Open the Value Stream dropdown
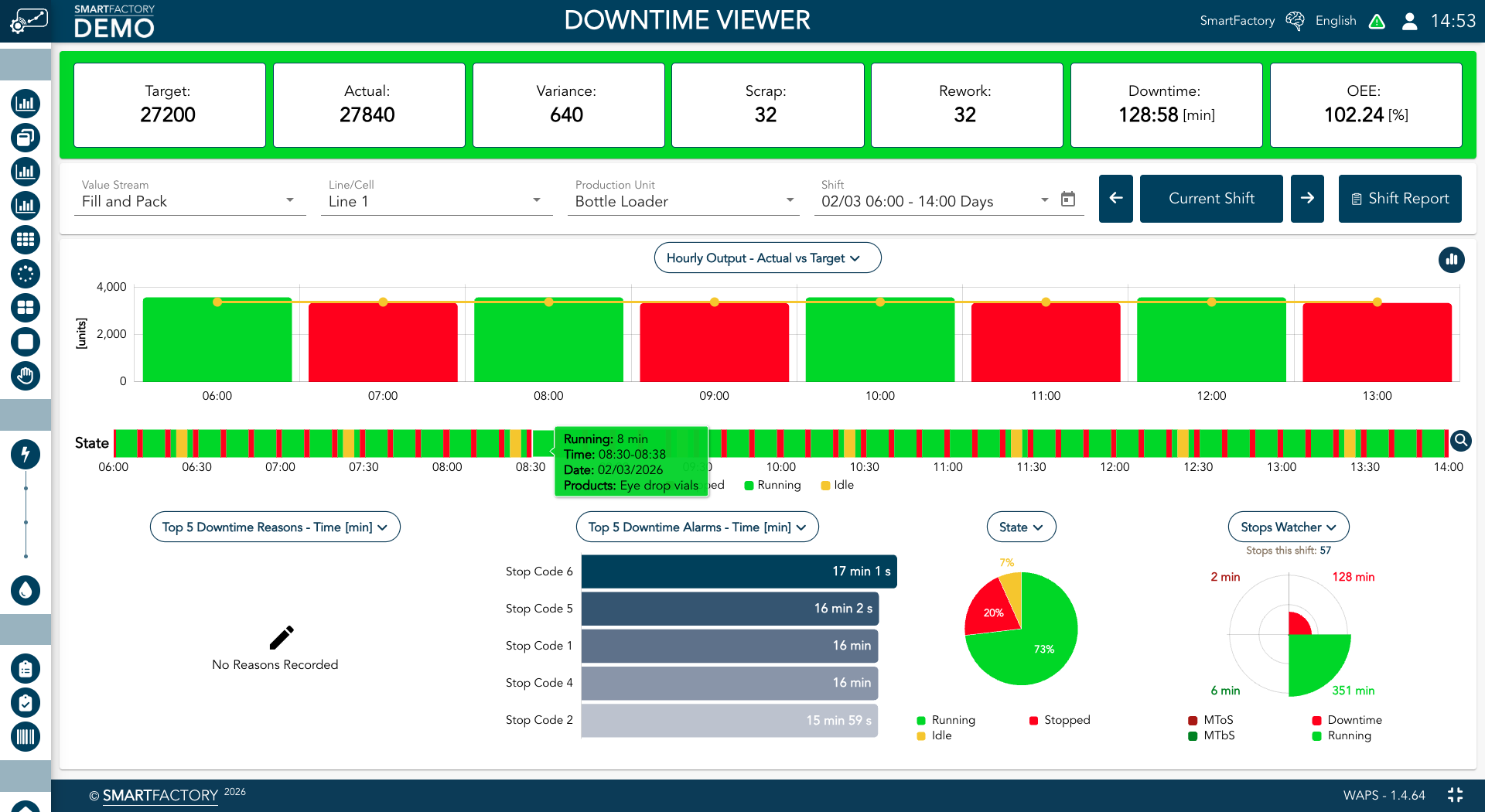Viewport: 1485px width, 812px height. click(x=290, y=200)
